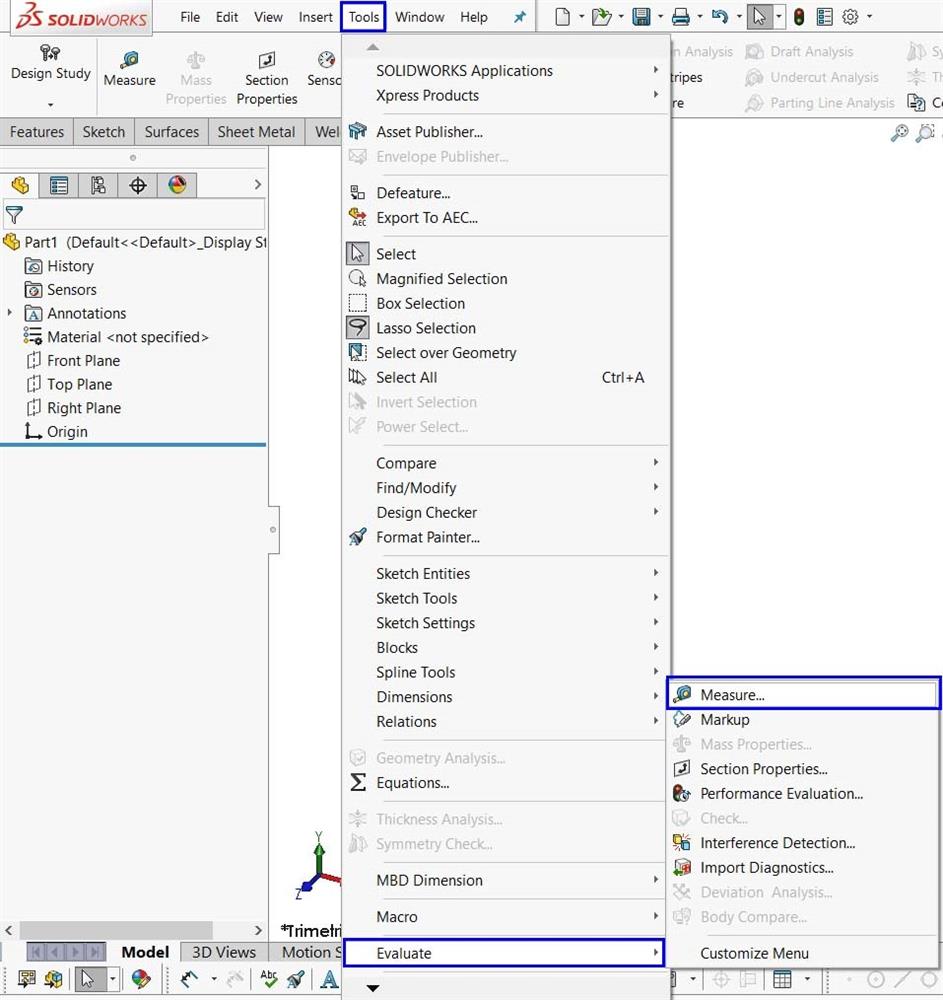Open the FeatureManager design tree tab

[20, 186]
